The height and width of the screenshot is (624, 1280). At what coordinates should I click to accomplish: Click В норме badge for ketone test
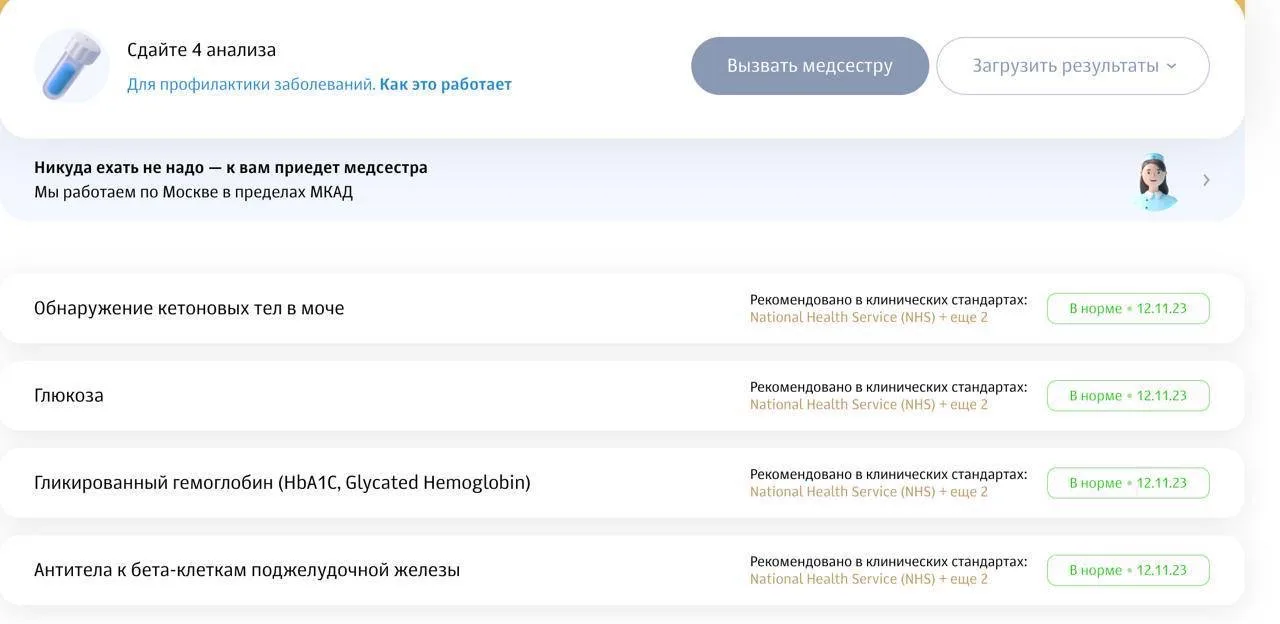tap(1128, 308)
